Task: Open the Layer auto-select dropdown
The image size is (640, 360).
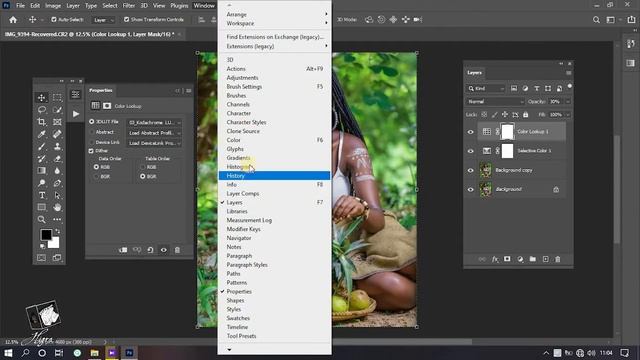Action: [103, 20]
